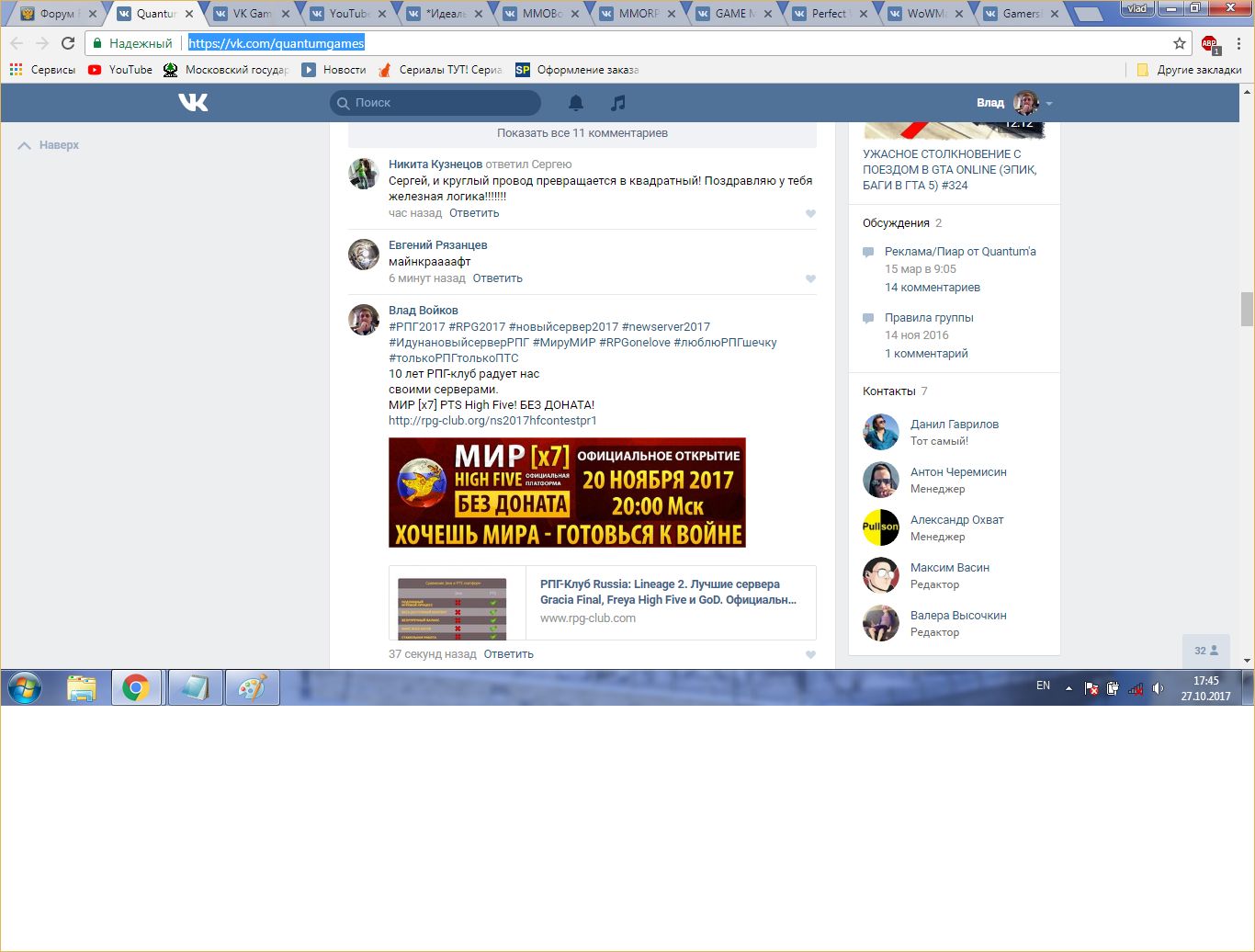This screenshot has width=1255, height=952.
Task: Bookmark page with star icon
Action: (1180, 43)
